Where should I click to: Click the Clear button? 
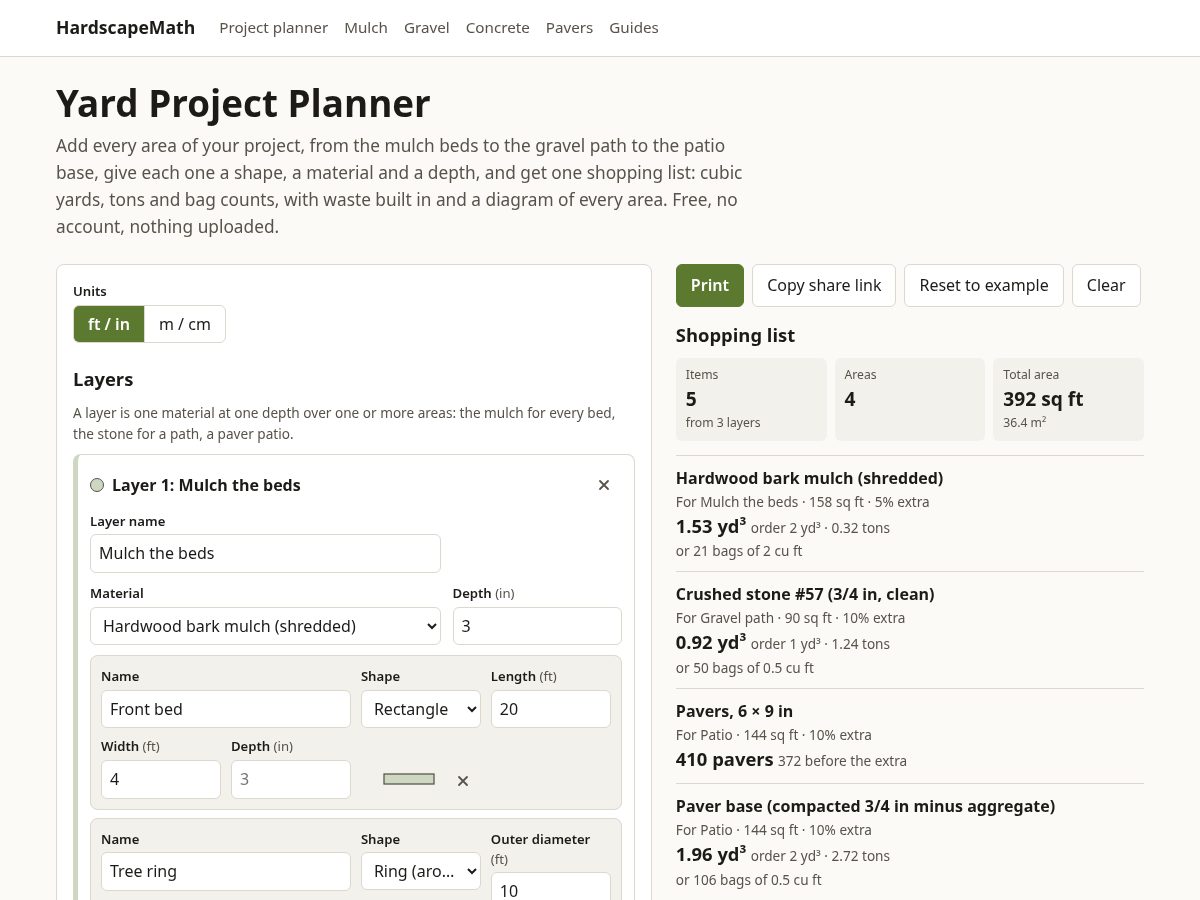[1106, 285]
